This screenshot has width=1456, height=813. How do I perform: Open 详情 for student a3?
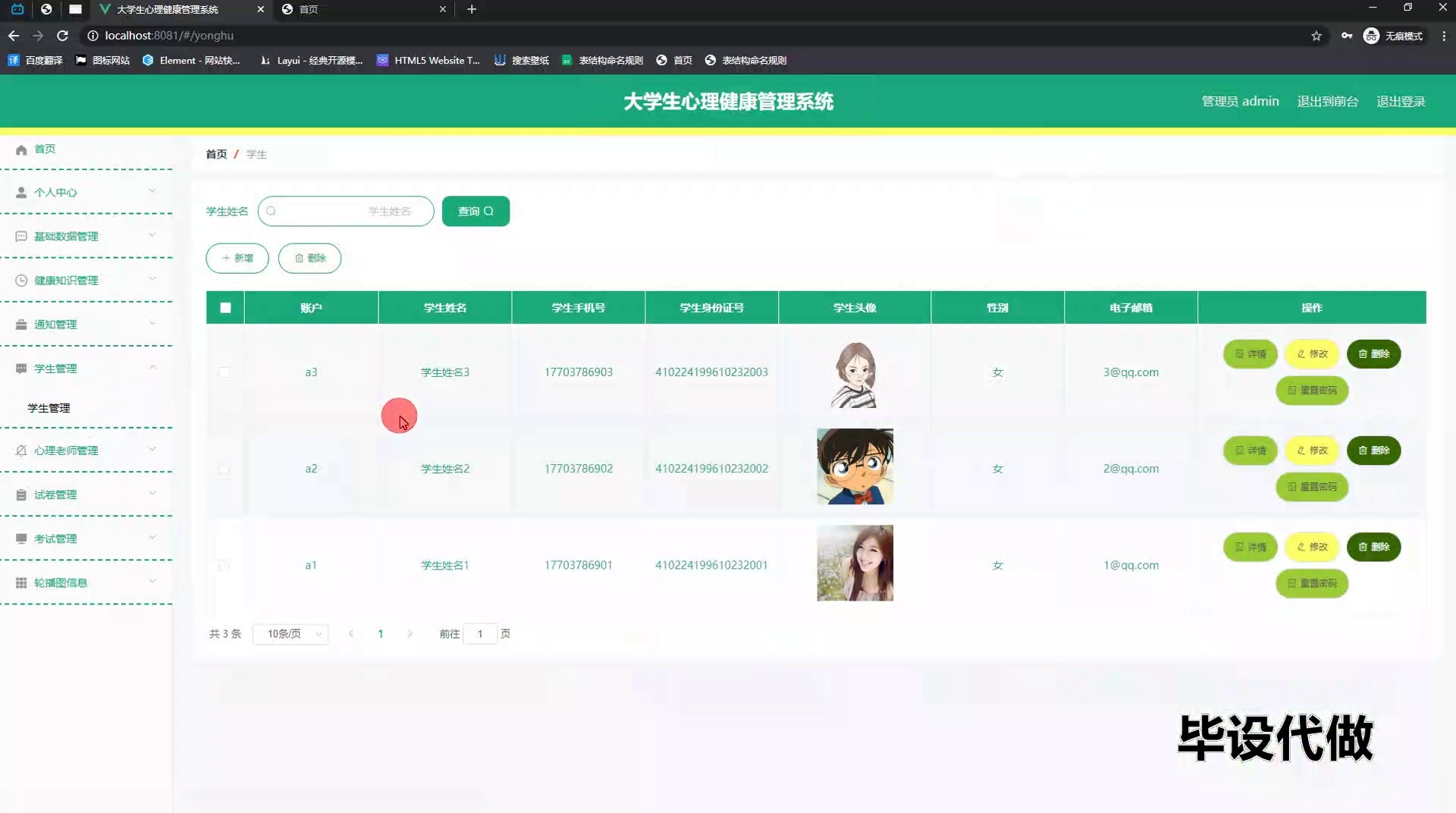click(x=1250, y=354)
